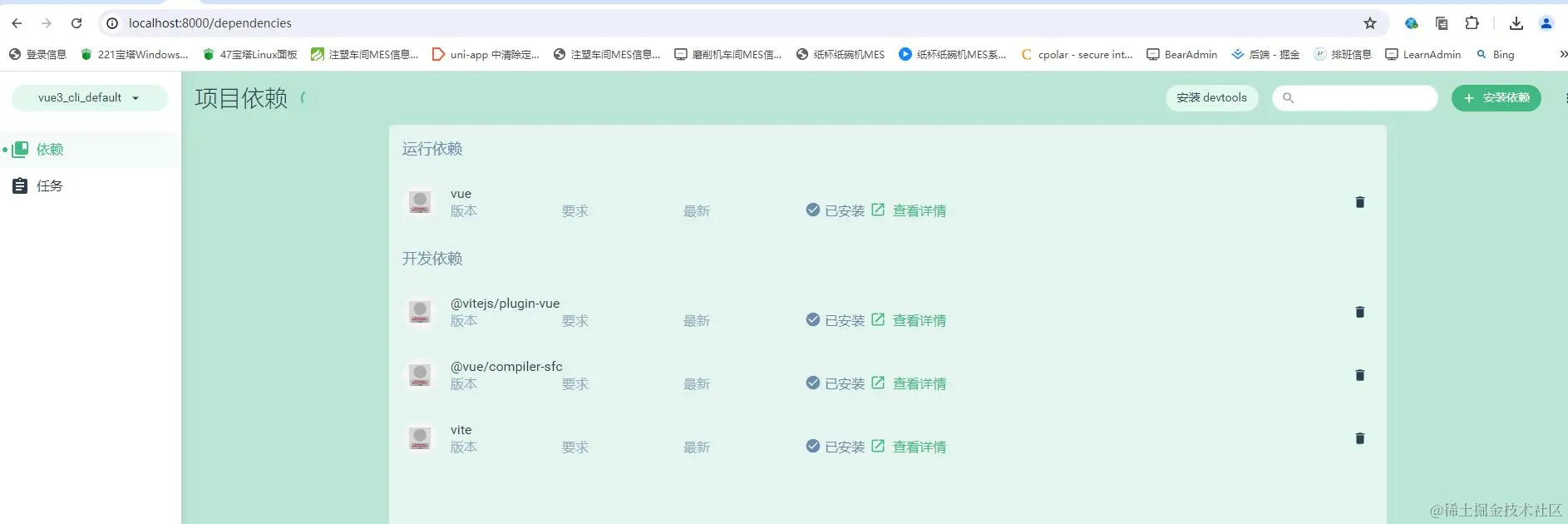View details (查看详情) for @vitejs/plugin-vue
Image resolution: width=1568 pixels, height=524 pixels.
920,320
